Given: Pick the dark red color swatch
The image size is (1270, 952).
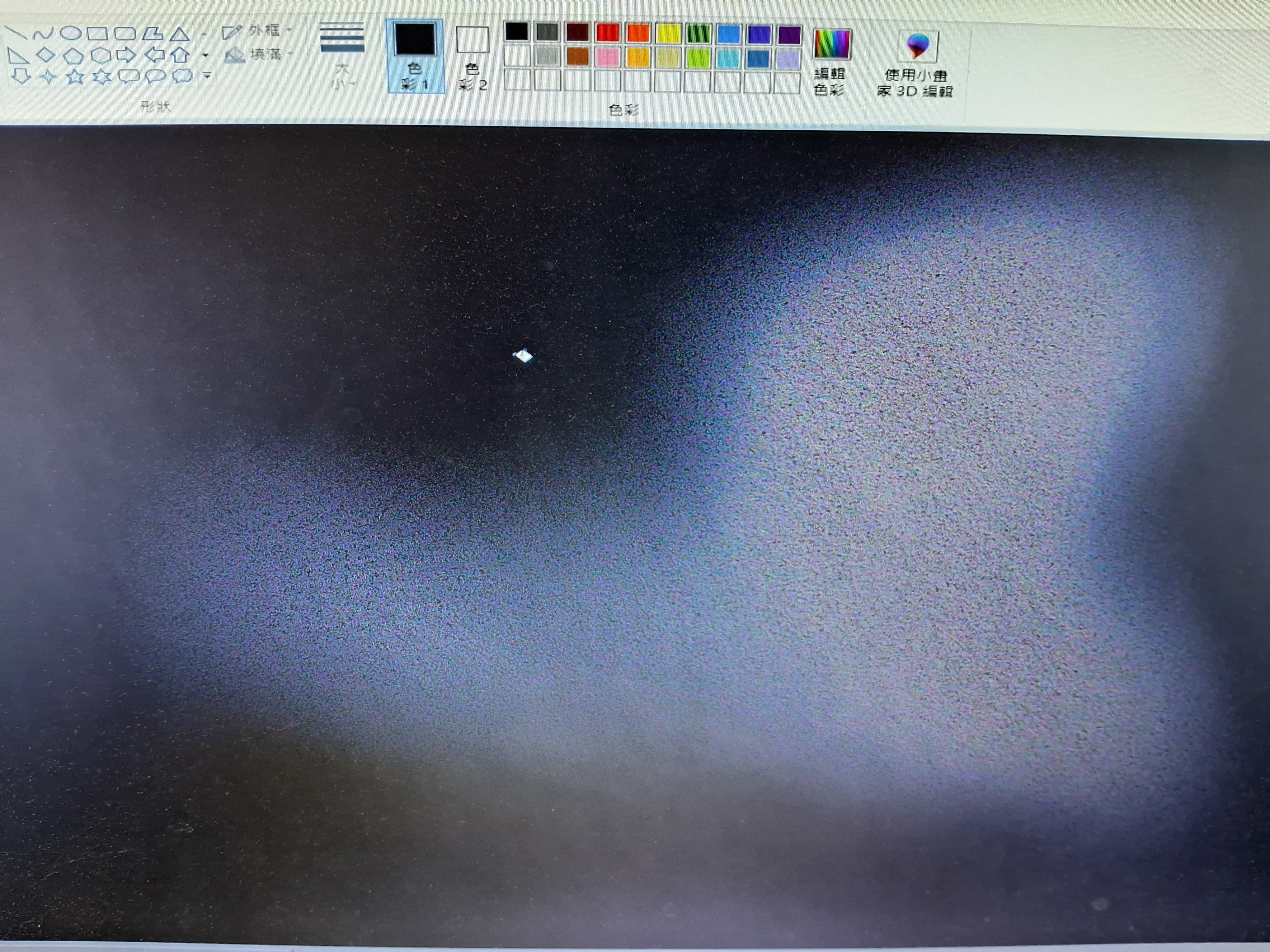Looking at the screenshot, I should click(x=578, y=33).
